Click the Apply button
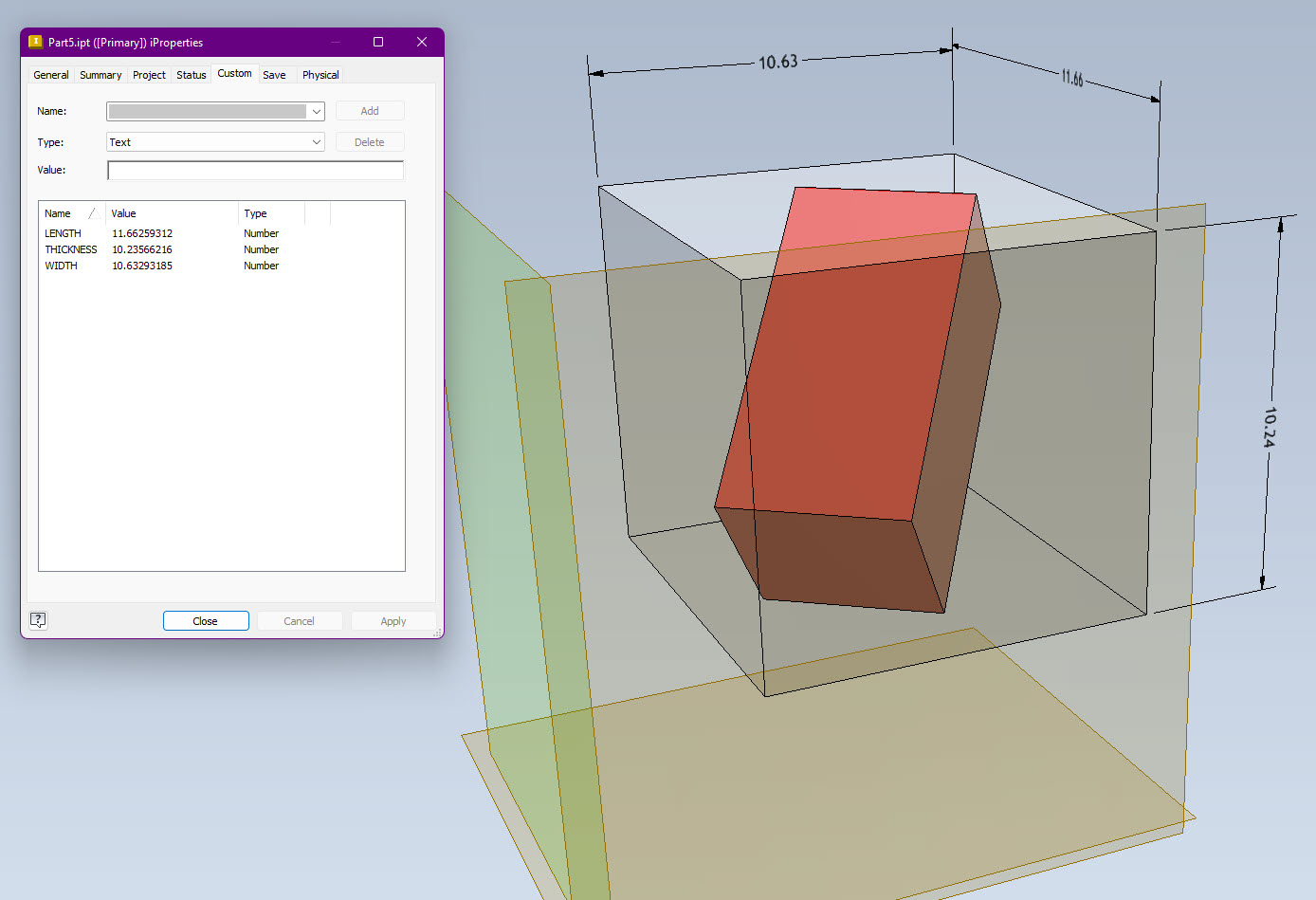This screenshot has width=1316, height=900. pos(393,621)
